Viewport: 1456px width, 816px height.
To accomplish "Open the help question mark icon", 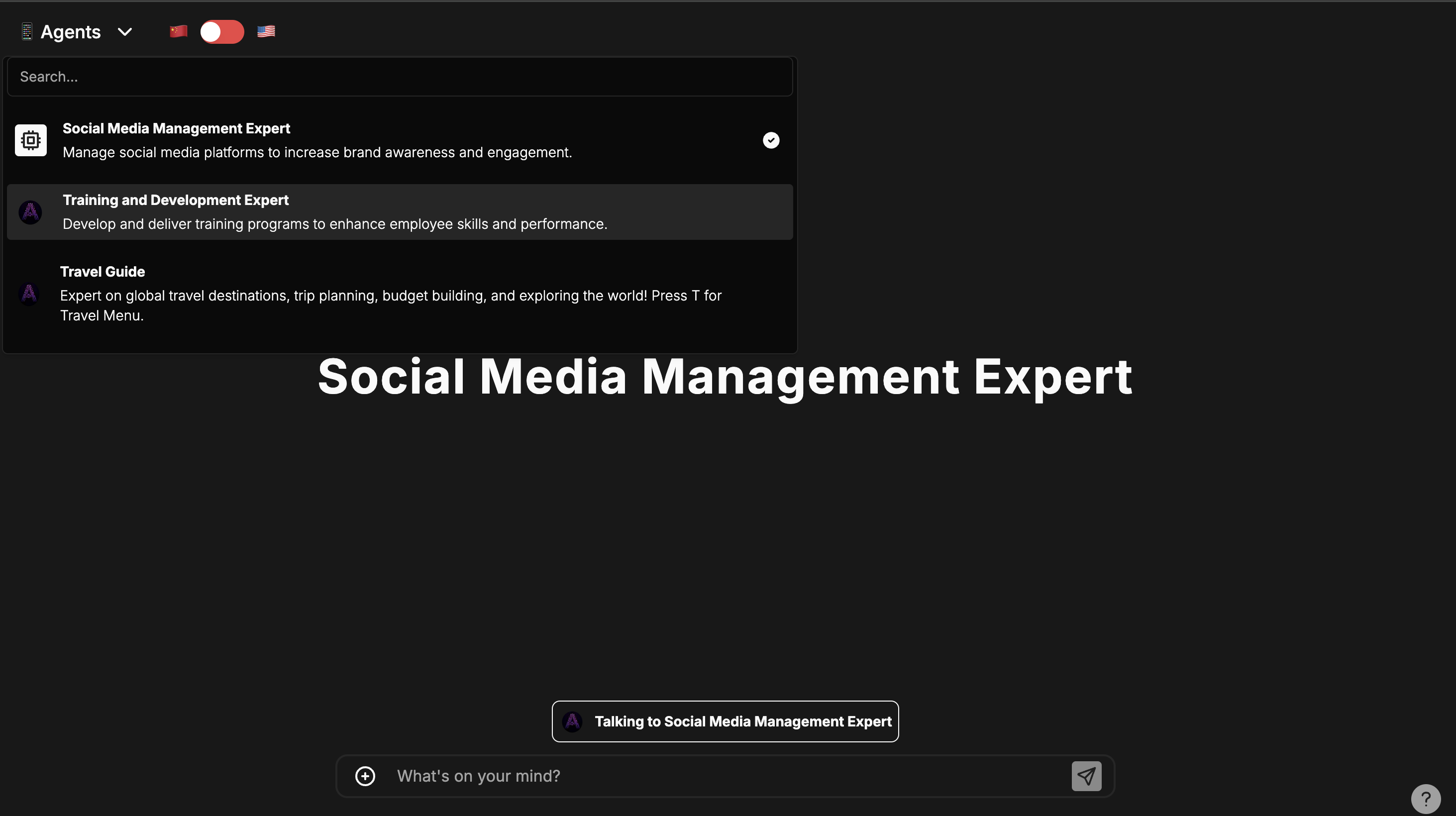I will pos(1426,799).
